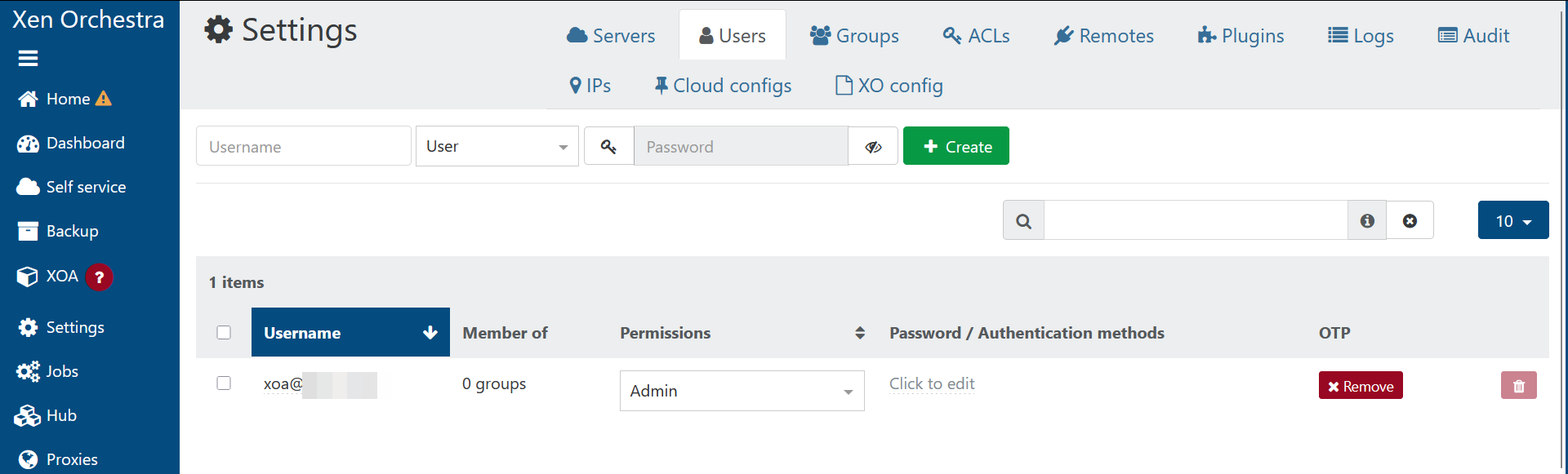Open the Backup section
The width and height of the screenshot is (1568, 474).
tap(57, 231)
